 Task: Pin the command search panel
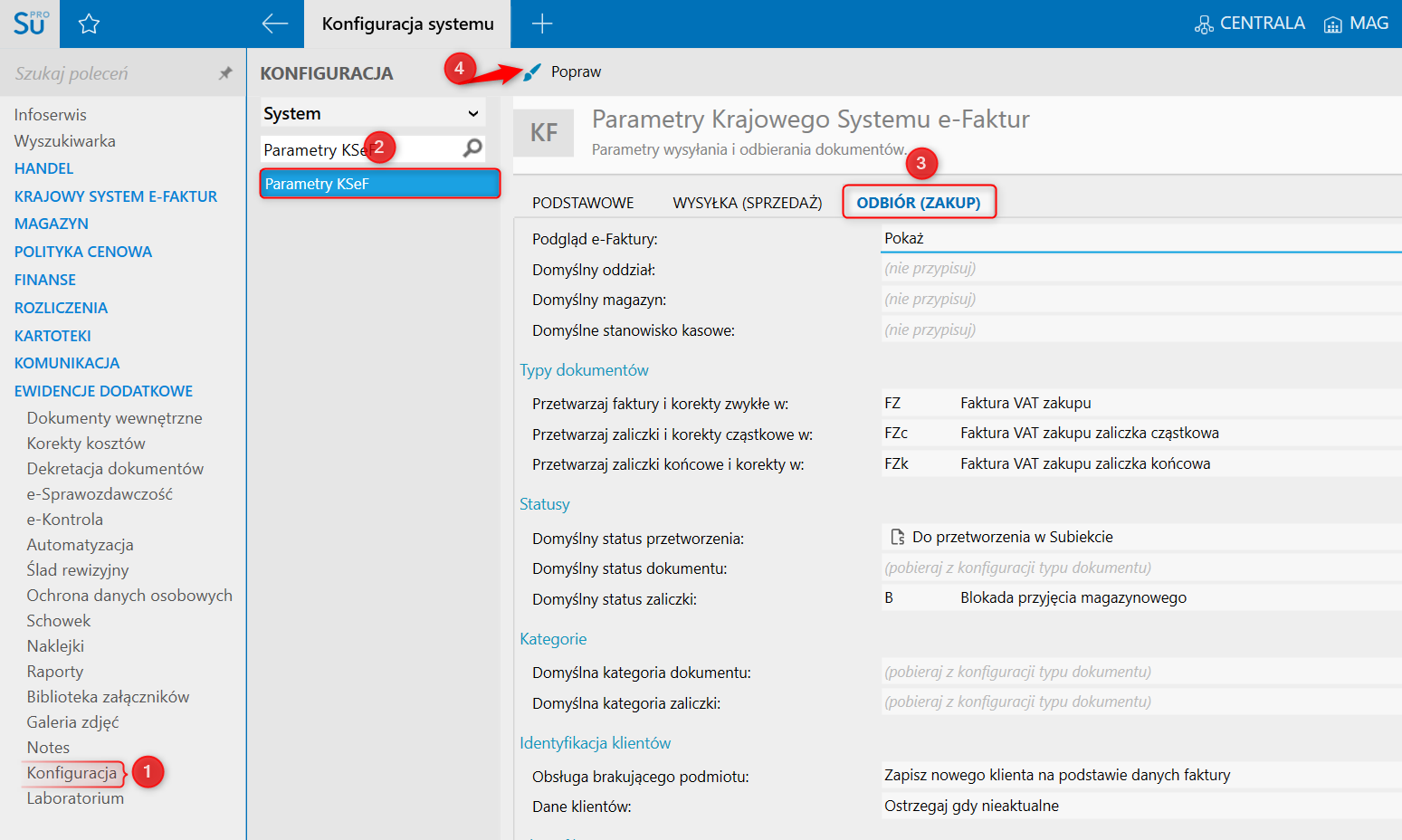[x=225, y=73]
